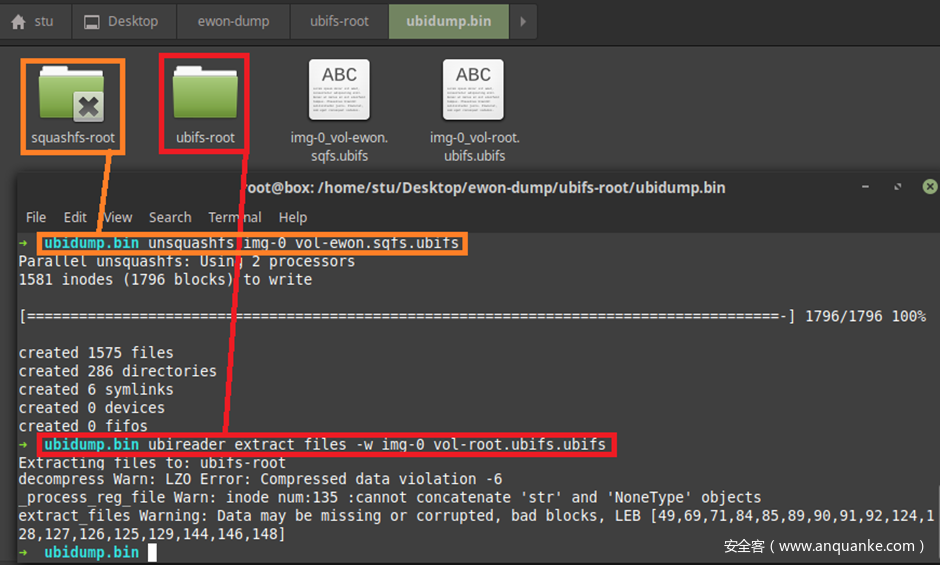Click the 'created 1575 files' output line
The image size is (940, 565).
(x=96, y=353)
